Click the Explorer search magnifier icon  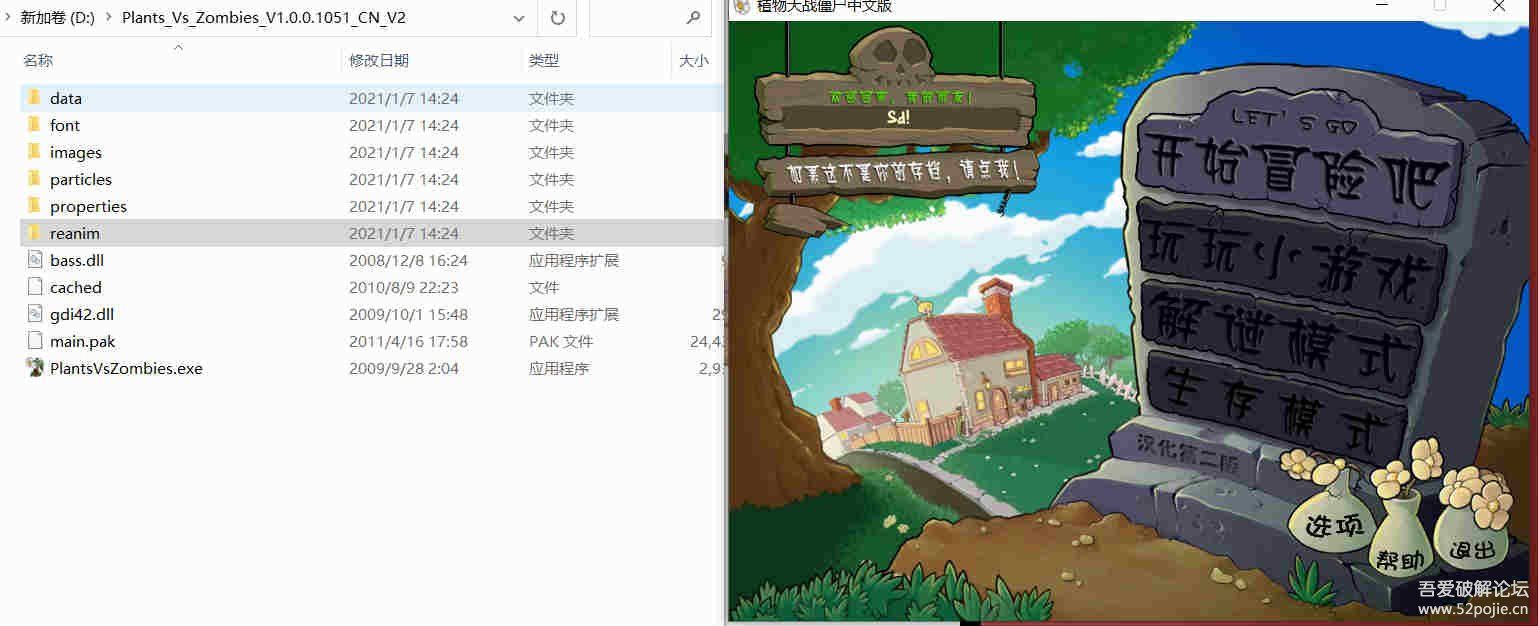click(693, 18)
